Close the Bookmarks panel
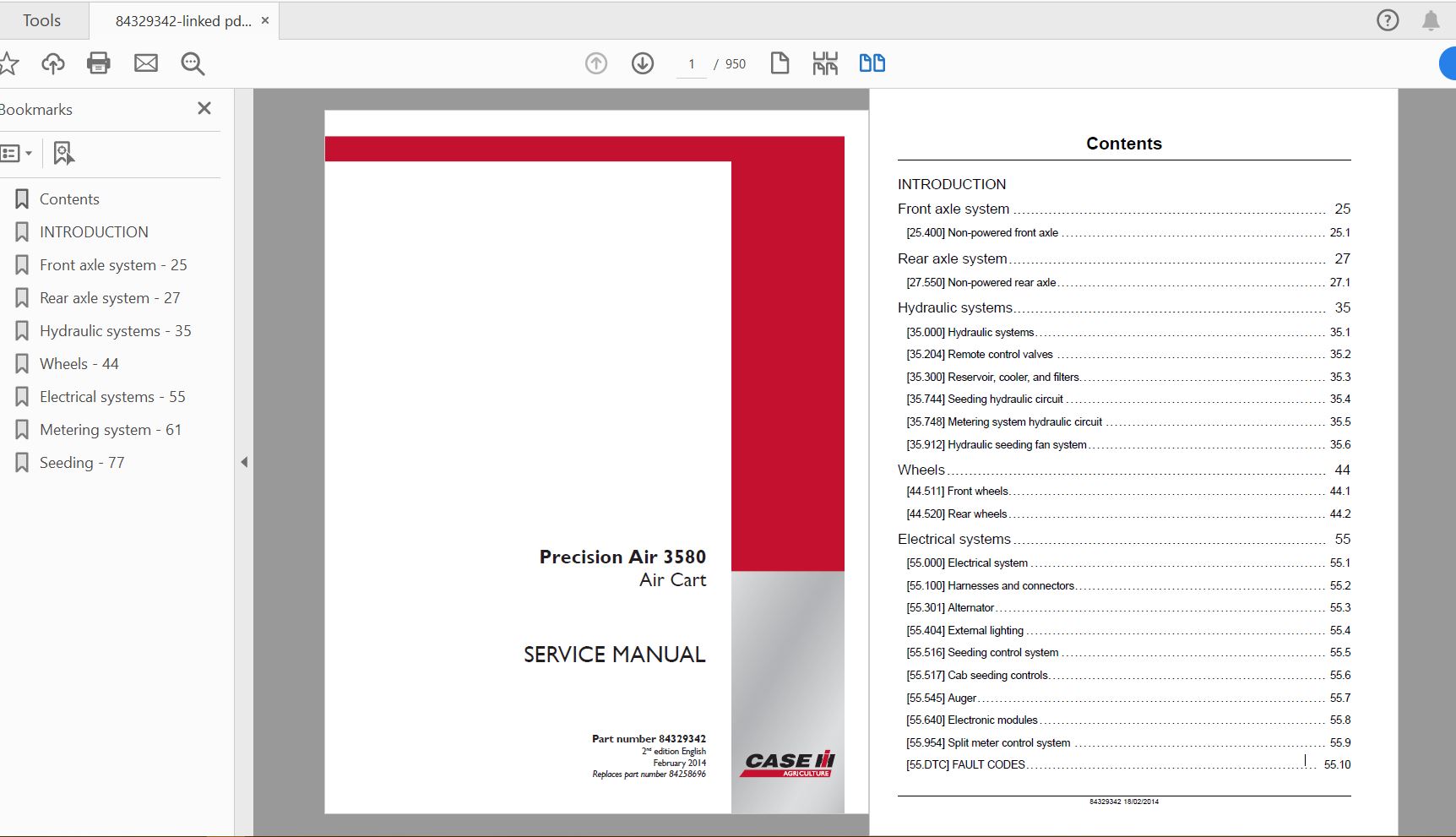The image size is (1456, 837). [204, 108]
